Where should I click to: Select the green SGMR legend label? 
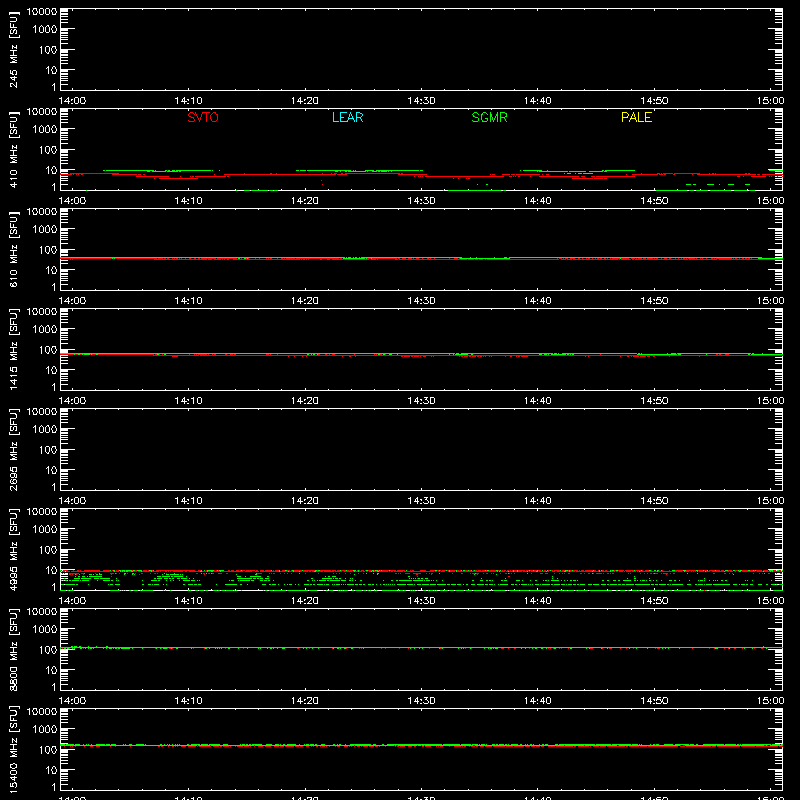(x=489, y=117)
